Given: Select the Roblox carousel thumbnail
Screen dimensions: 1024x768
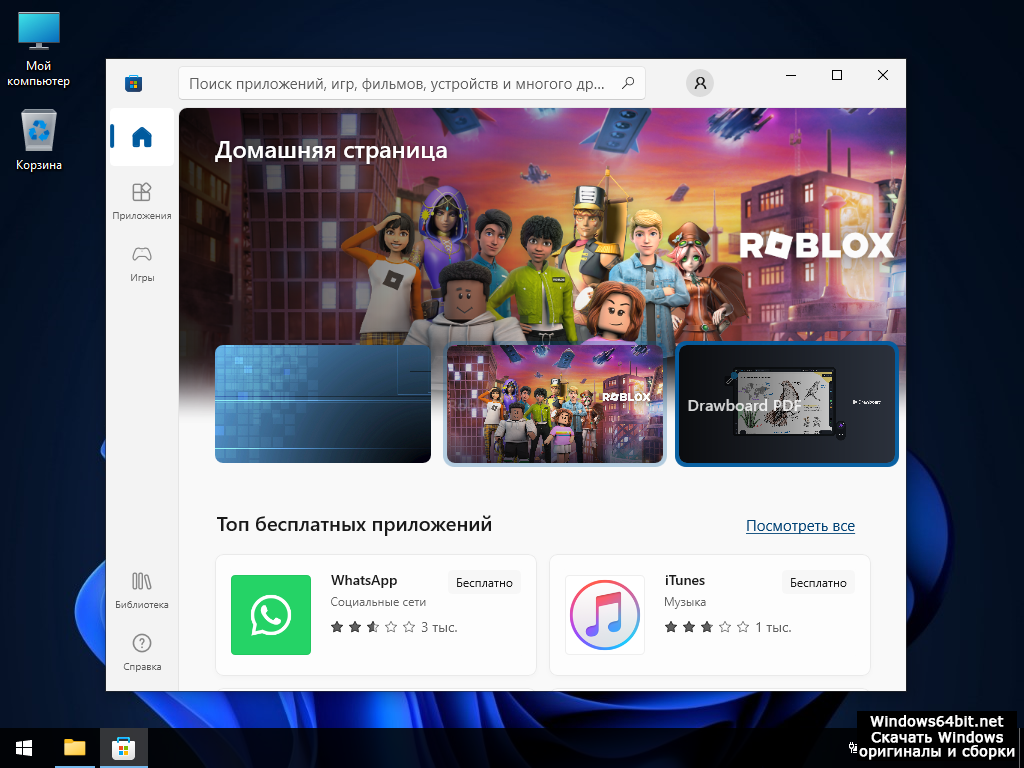Looking at the screenshot, I should (555, 405).
